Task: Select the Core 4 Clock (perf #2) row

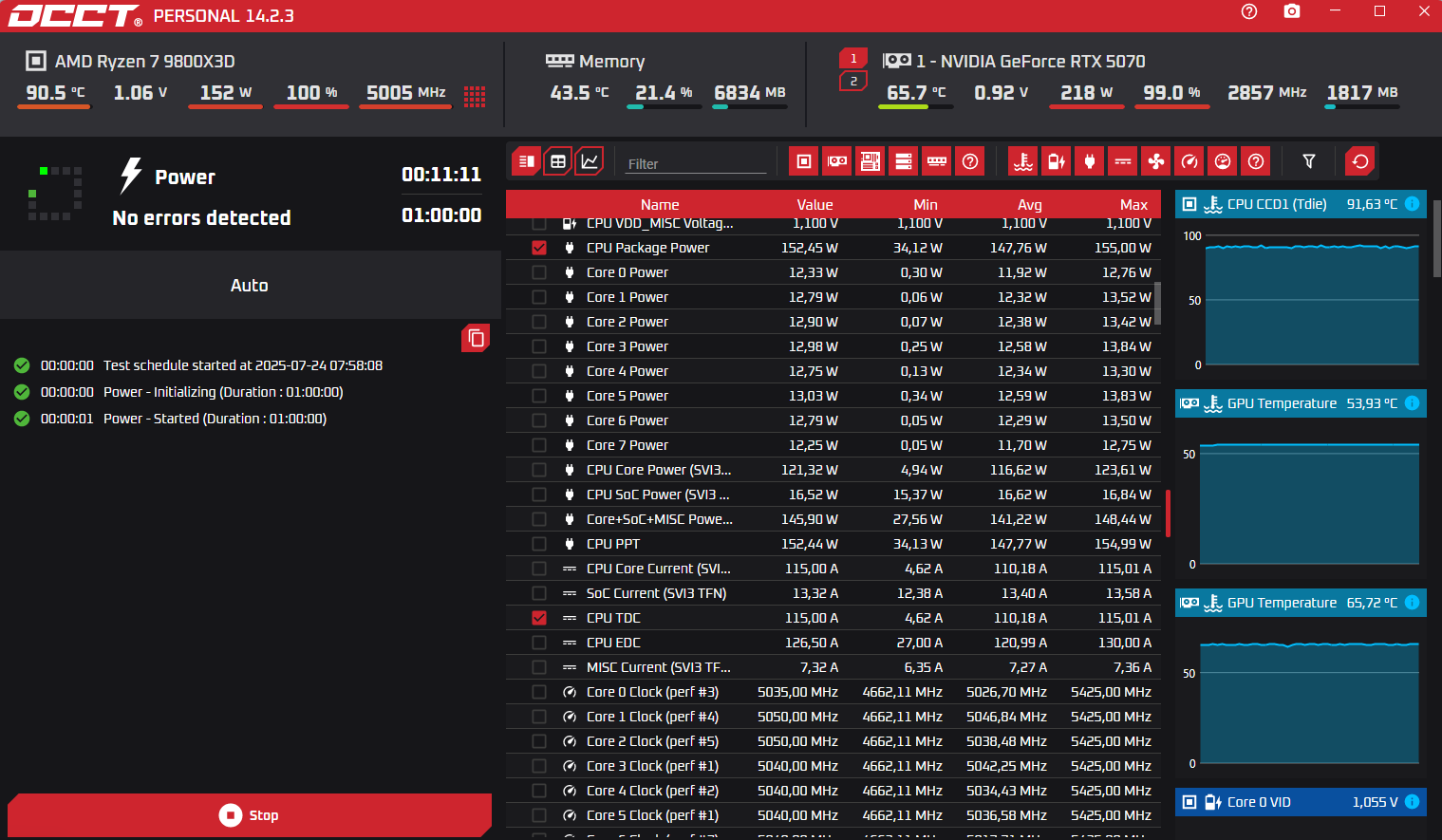Action: point(833,791)
